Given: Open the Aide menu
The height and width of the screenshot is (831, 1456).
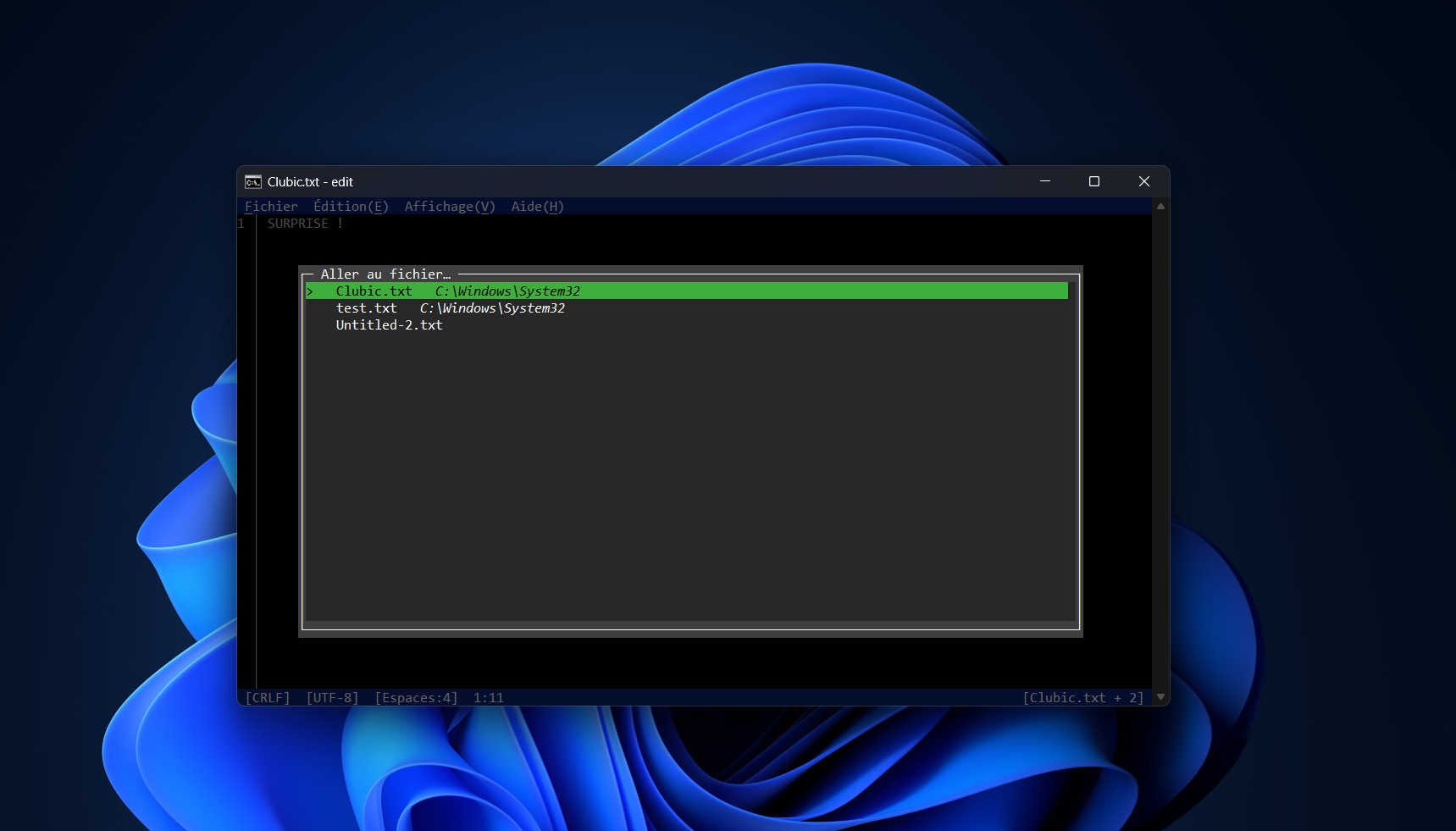Looking at the screenshot, I should (537, 206).
